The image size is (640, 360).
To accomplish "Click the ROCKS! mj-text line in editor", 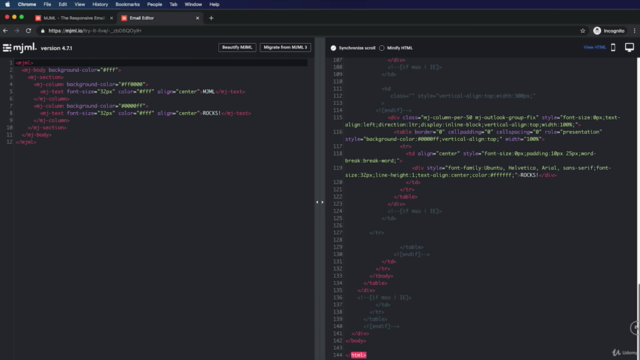I will 146,113.
